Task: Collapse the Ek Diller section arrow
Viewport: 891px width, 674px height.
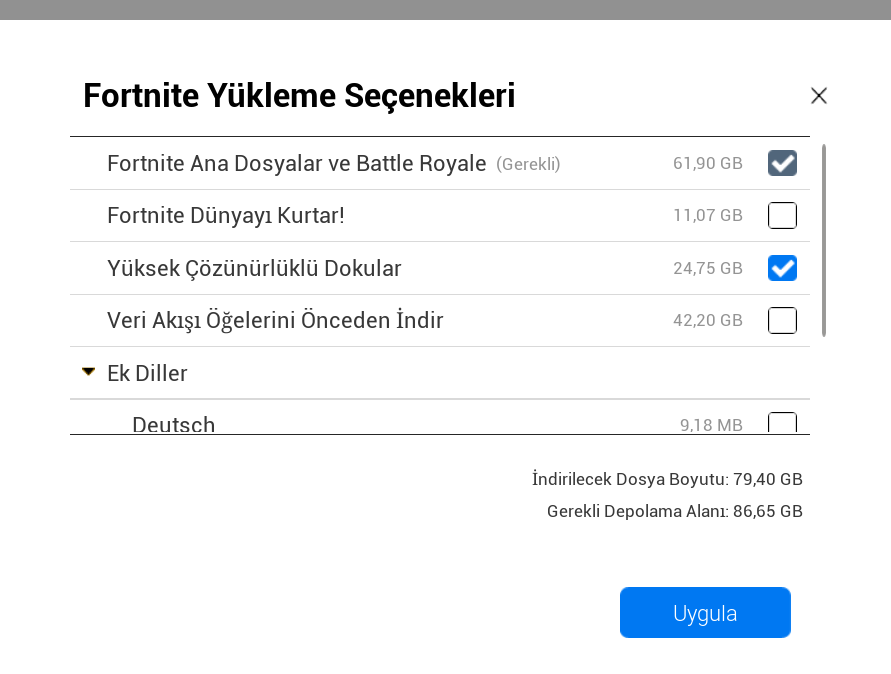Action: tap(89, 372)
